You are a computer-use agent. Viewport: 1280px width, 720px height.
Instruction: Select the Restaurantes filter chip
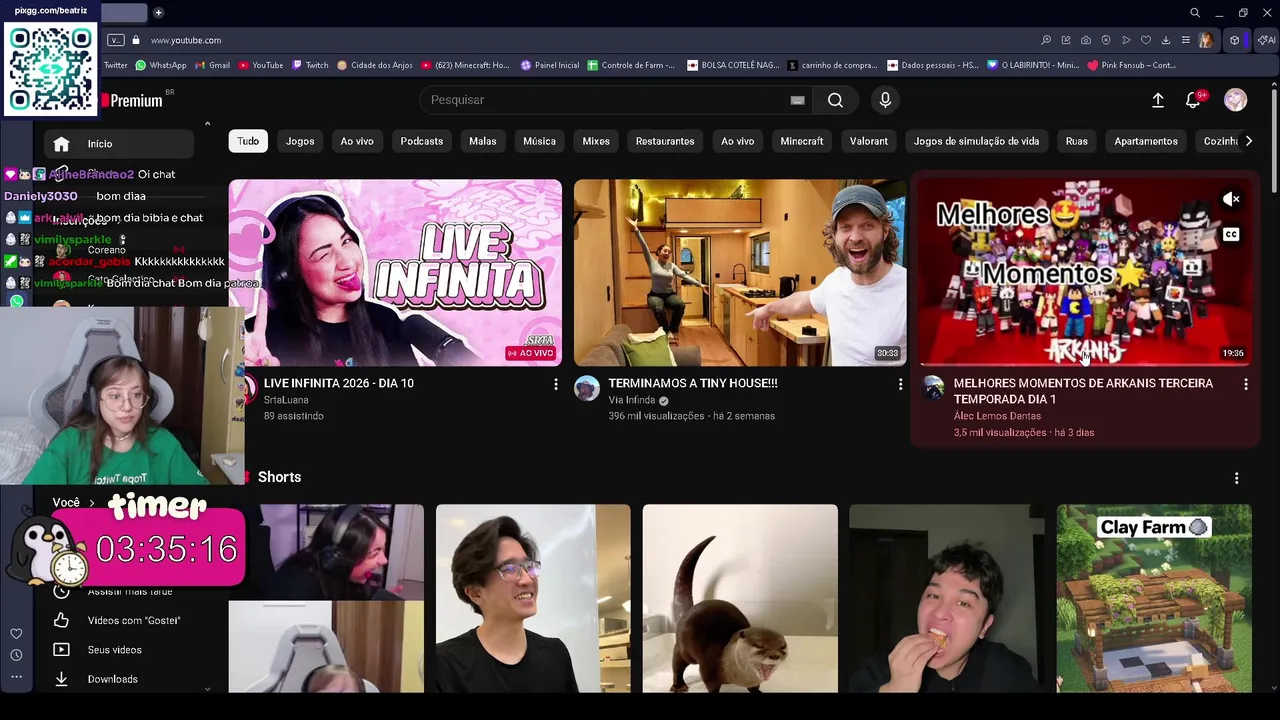point(665,141)
